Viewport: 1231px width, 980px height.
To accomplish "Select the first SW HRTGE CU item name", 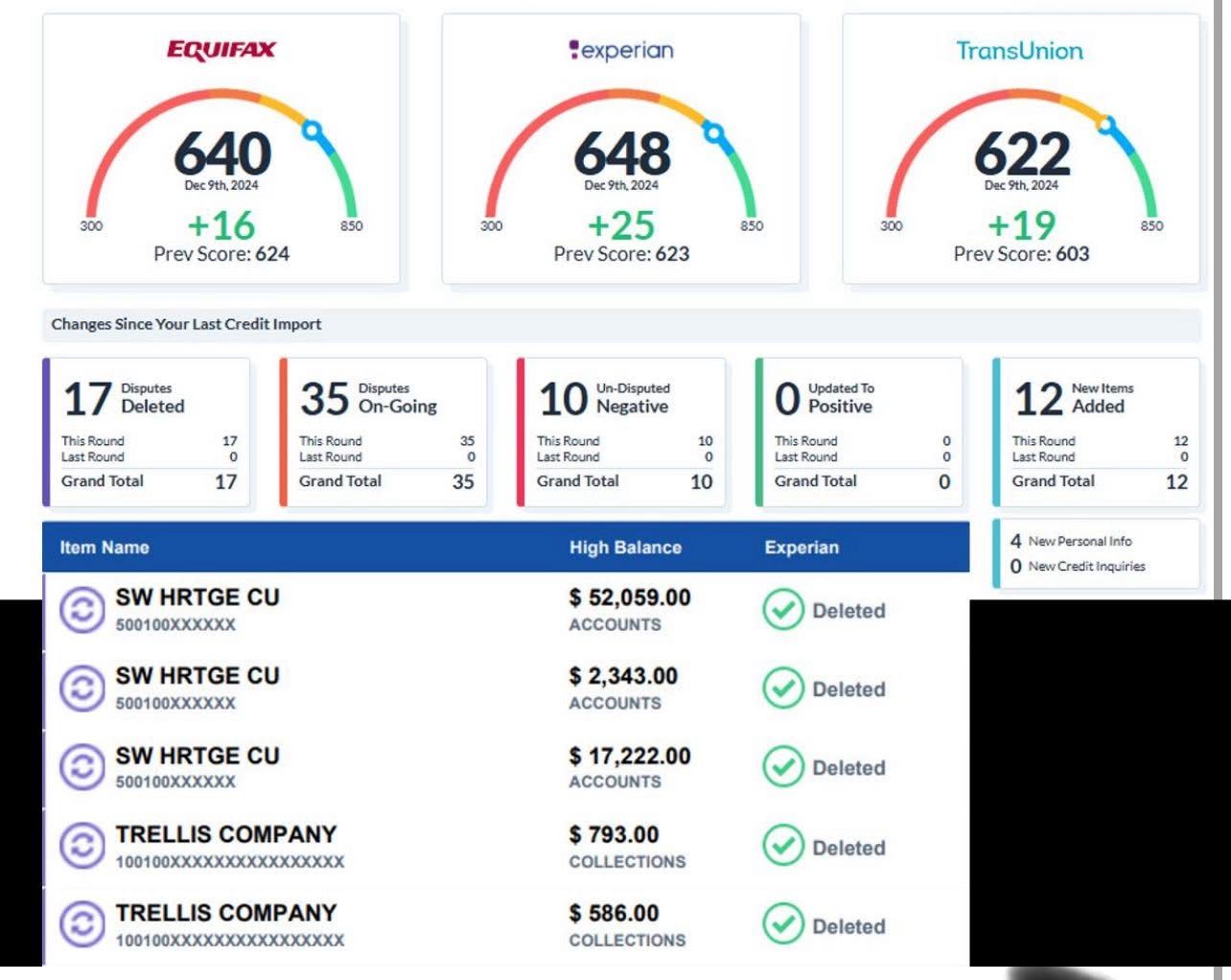I will (197, 597).
